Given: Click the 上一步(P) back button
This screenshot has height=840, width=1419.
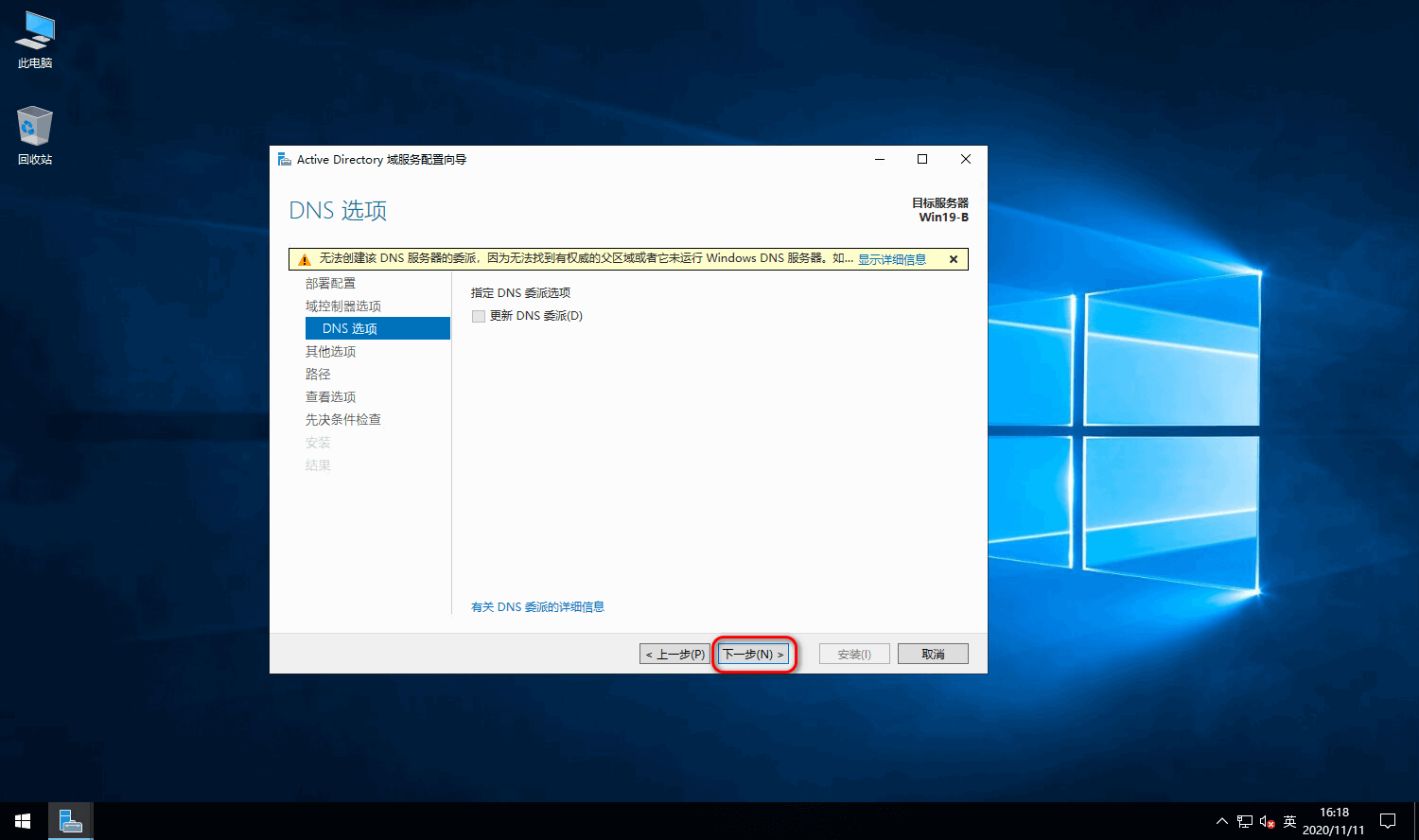Looking at the screenshot, I should [674, 654].
